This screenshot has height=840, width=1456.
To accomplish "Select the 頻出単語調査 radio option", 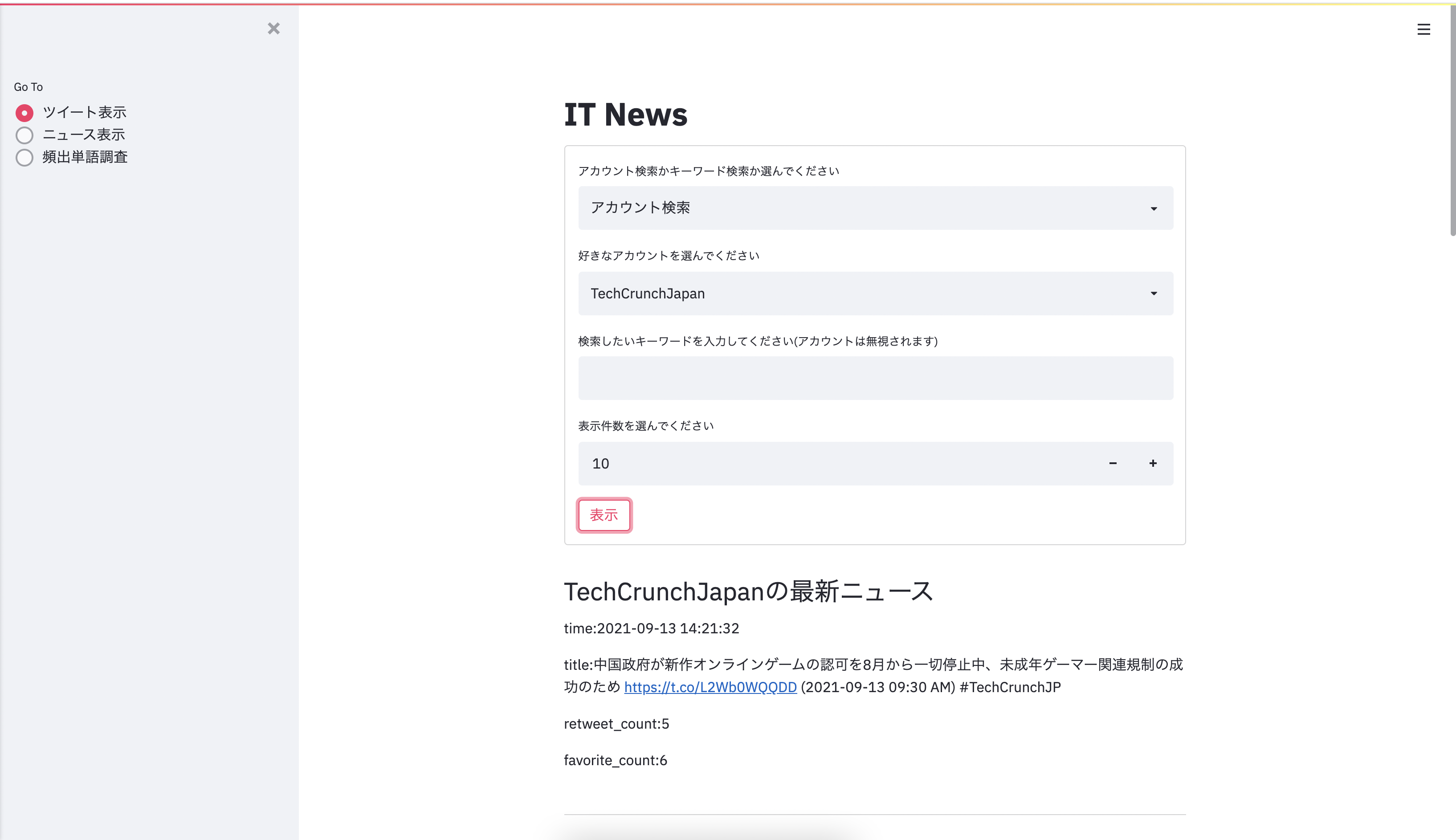I will click(71, 157).
